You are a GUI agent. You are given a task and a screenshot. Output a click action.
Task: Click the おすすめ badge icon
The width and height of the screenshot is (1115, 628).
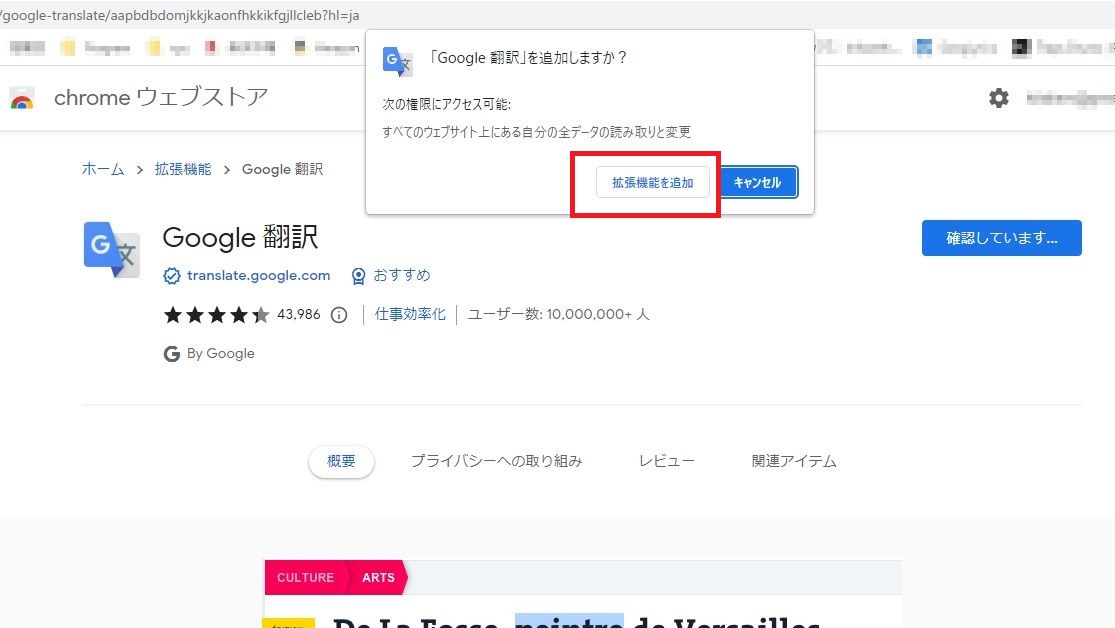pyautogui.click(x=359, y=275)
